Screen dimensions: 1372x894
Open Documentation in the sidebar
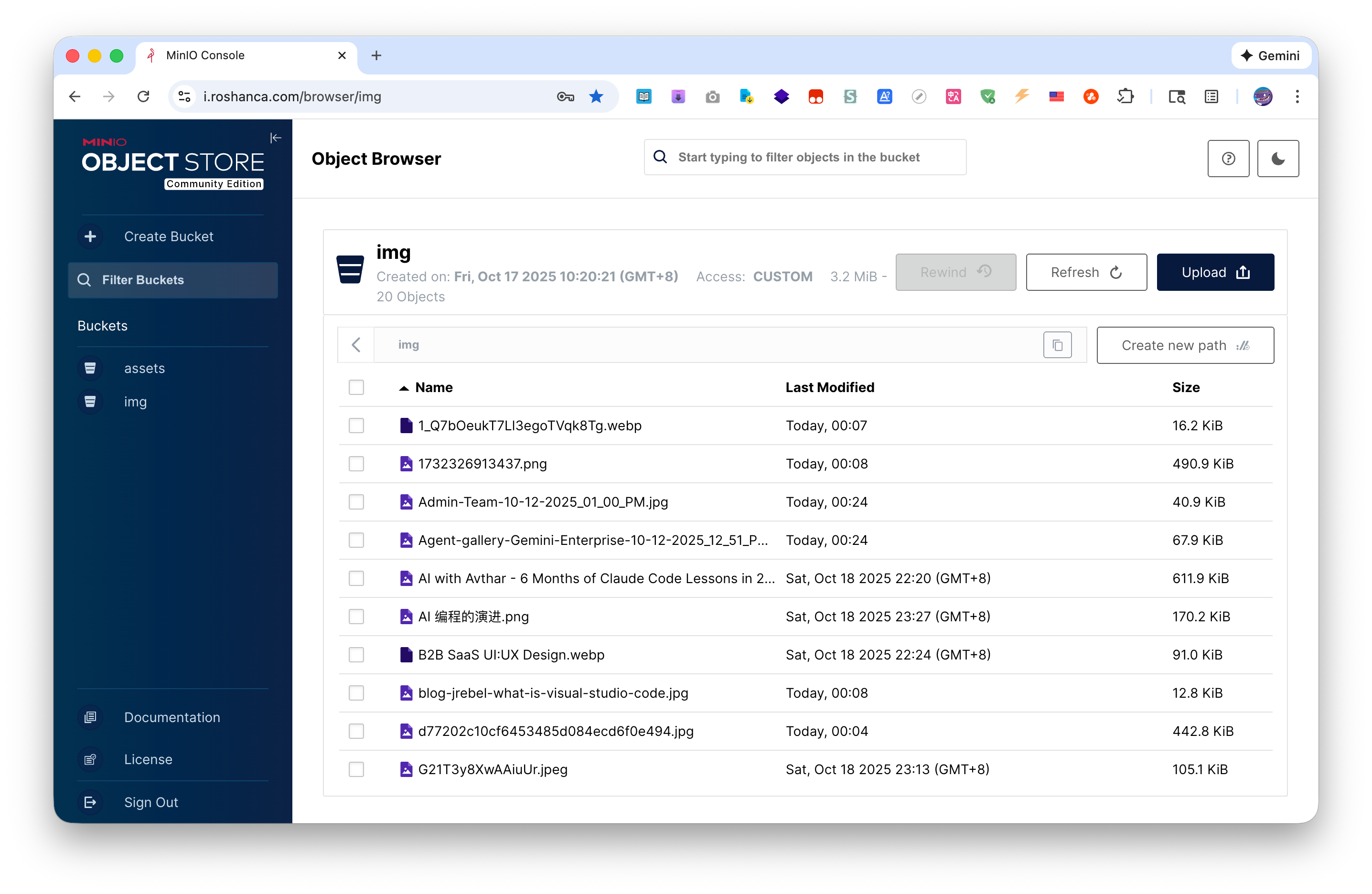172,717
